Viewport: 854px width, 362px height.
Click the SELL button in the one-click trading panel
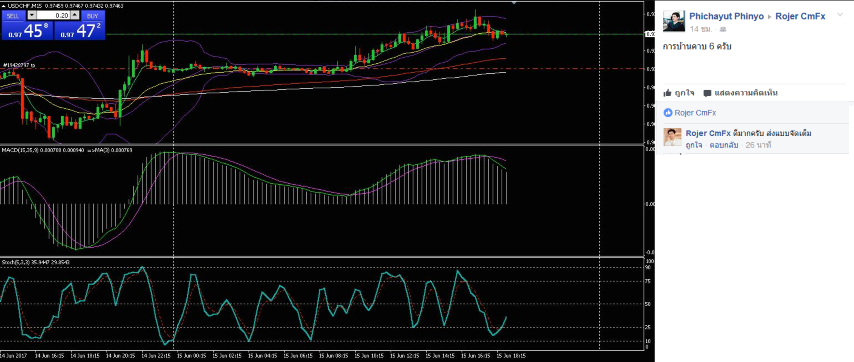pyautogui.click(x=13, y=16)
